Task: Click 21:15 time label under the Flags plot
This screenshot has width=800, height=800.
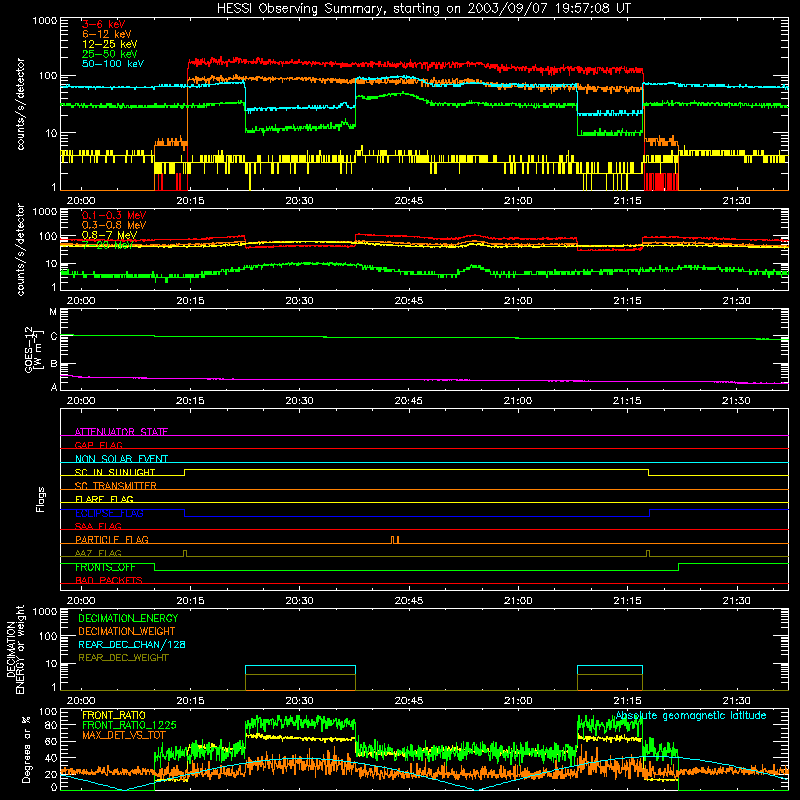Action: 627,601
